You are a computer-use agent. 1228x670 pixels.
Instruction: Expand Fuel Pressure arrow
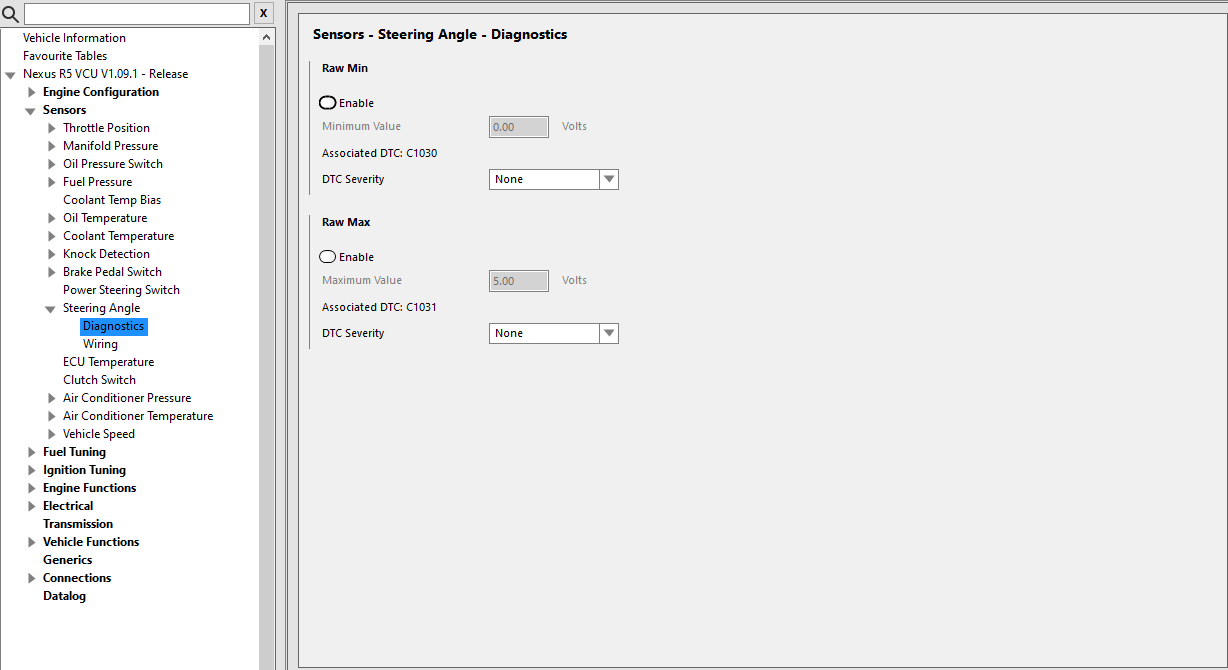point(52,182)
